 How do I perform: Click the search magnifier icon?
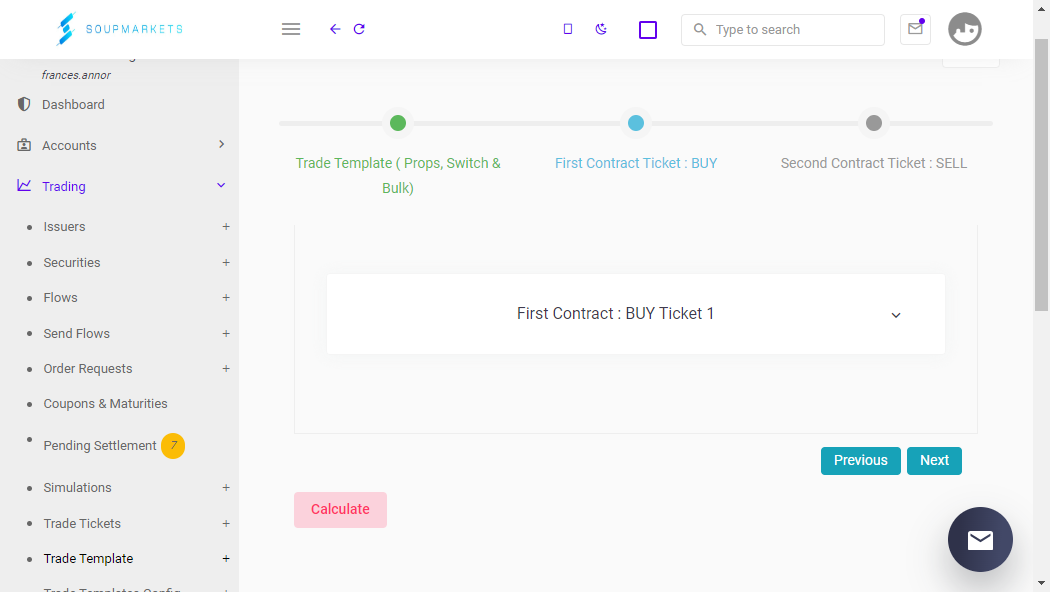coord(700,29)
